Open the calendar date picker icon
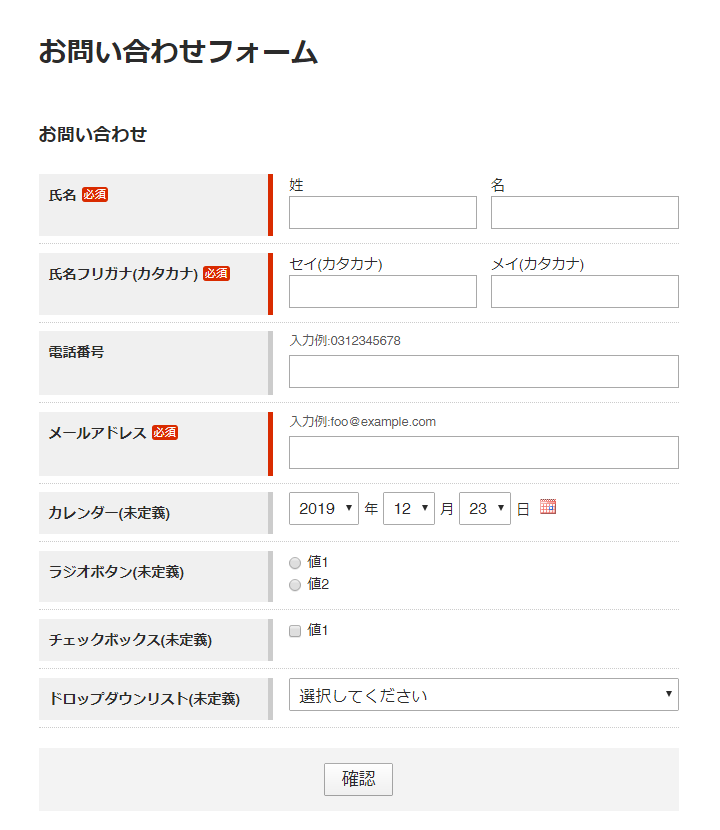The height and width of the screenshot is (830, 720). [x=547, y=507]
